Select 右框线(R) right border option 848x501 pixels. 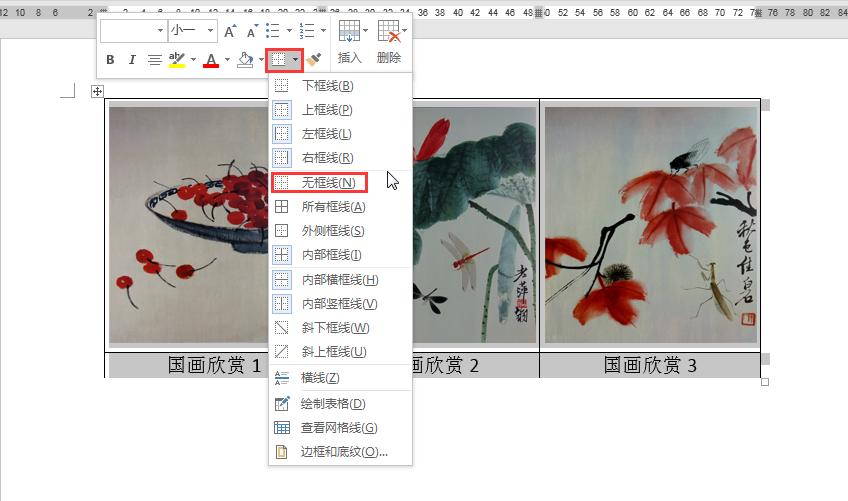[340, 158]
